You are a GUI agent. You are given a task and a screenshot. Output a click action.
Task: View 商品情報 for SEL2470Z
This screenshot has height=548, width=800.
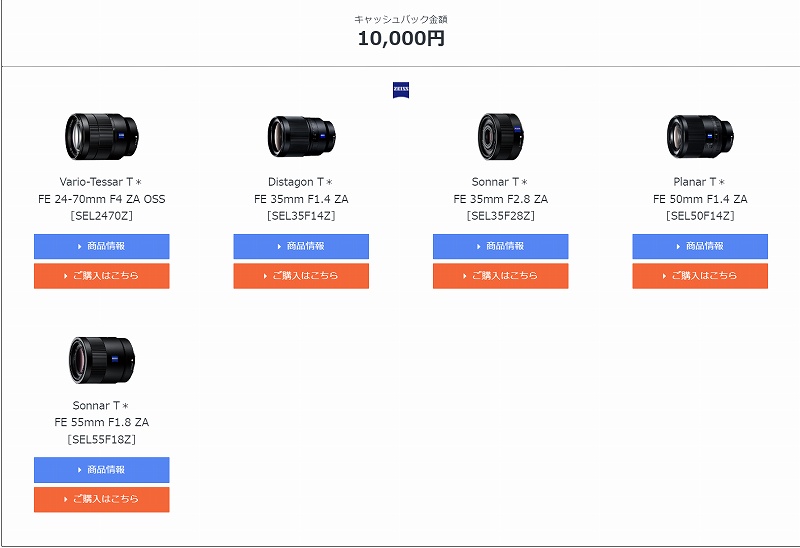click(x=102, y=246)
